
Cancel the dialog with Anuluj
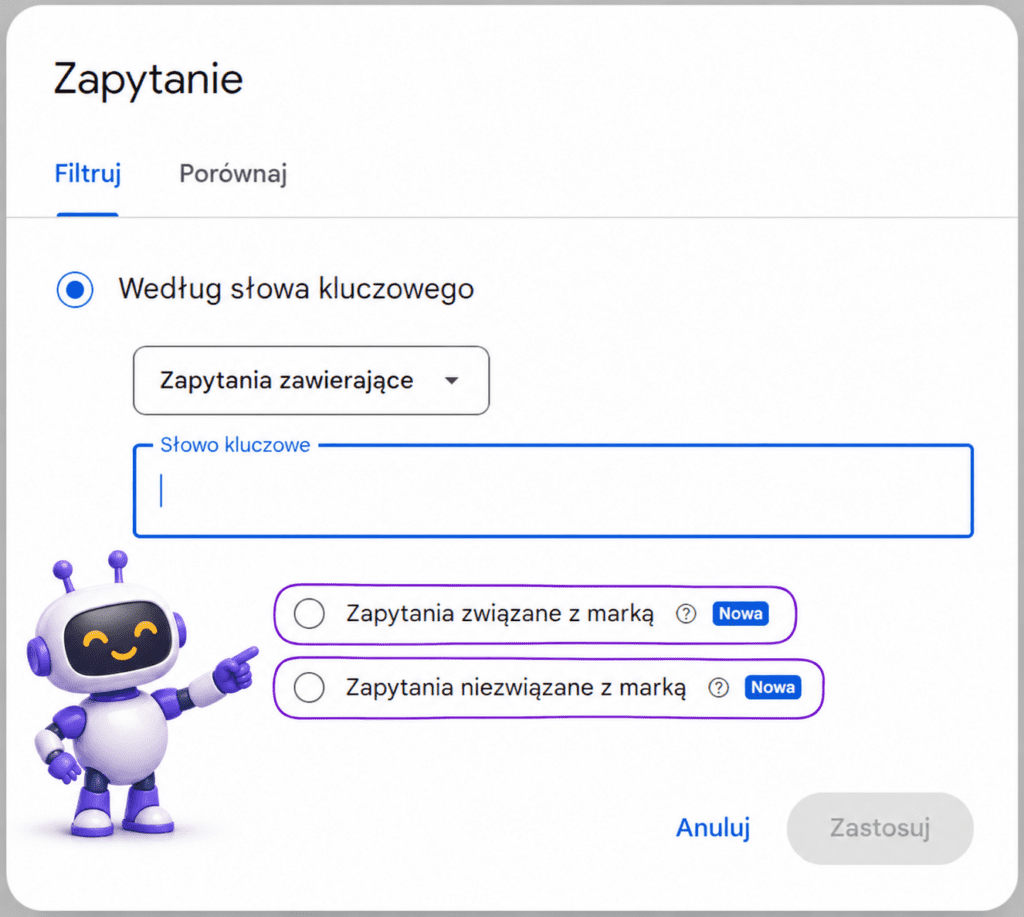(x=713, y=828)
